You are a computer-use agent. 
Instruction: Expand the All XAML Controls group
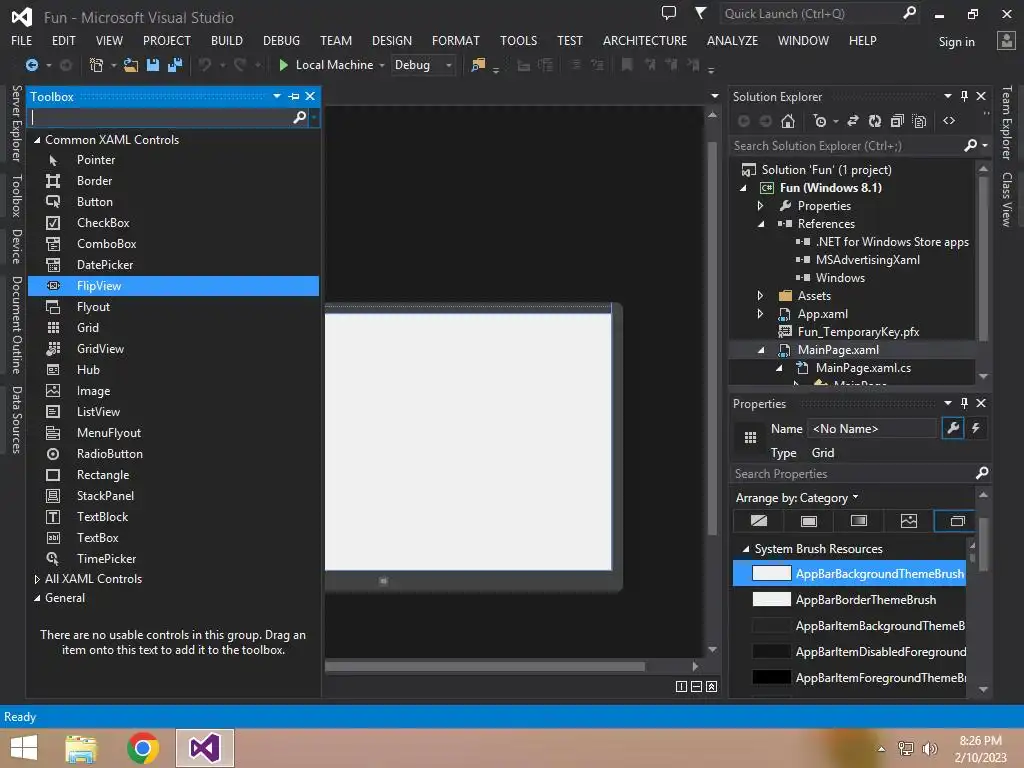point(37,579)
